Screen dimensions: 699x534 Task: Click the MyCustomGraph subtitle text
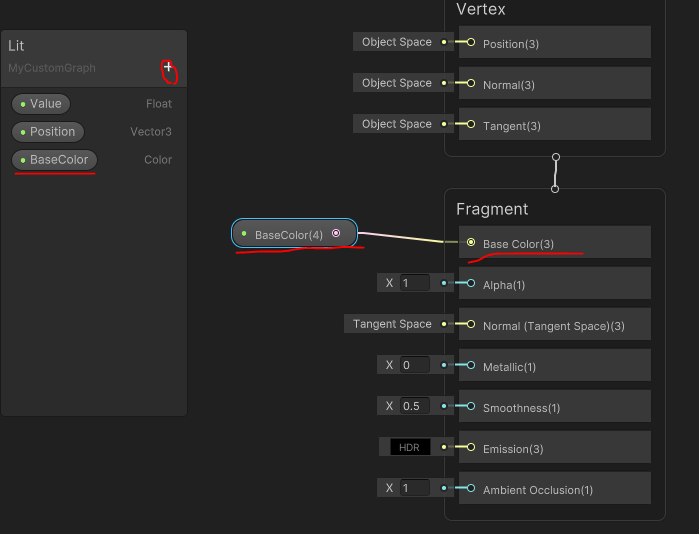(x=52, y=68)
